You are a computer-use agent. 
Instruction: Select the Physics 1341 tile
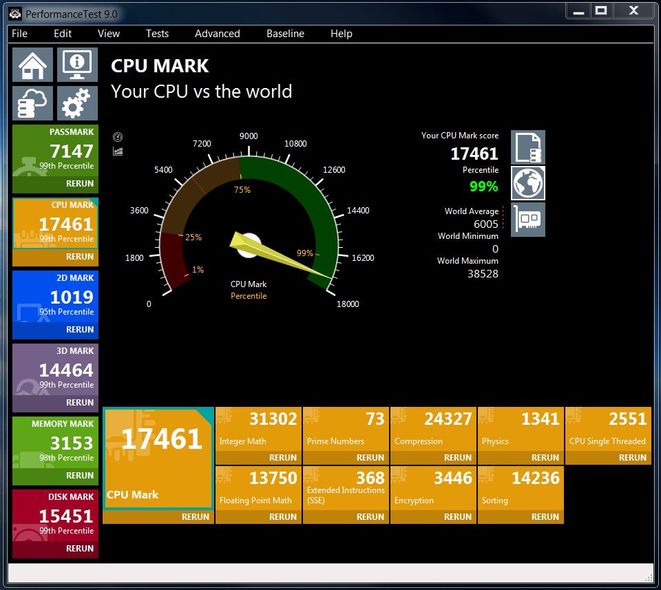pyautogui.click(x=521, y=429)
